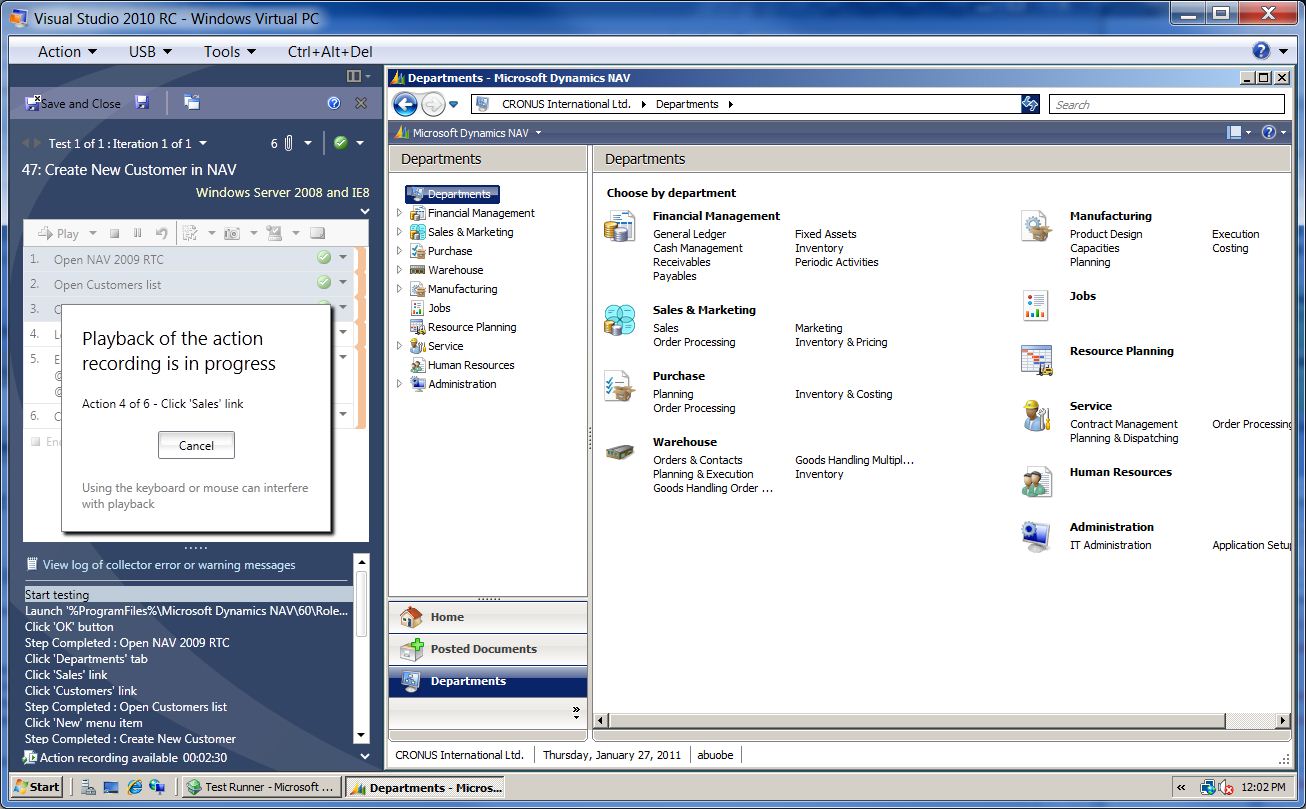This screenshot has height=809, width=1306.
Task: Click the paperclip attachments icon
Action: (288, 143)
